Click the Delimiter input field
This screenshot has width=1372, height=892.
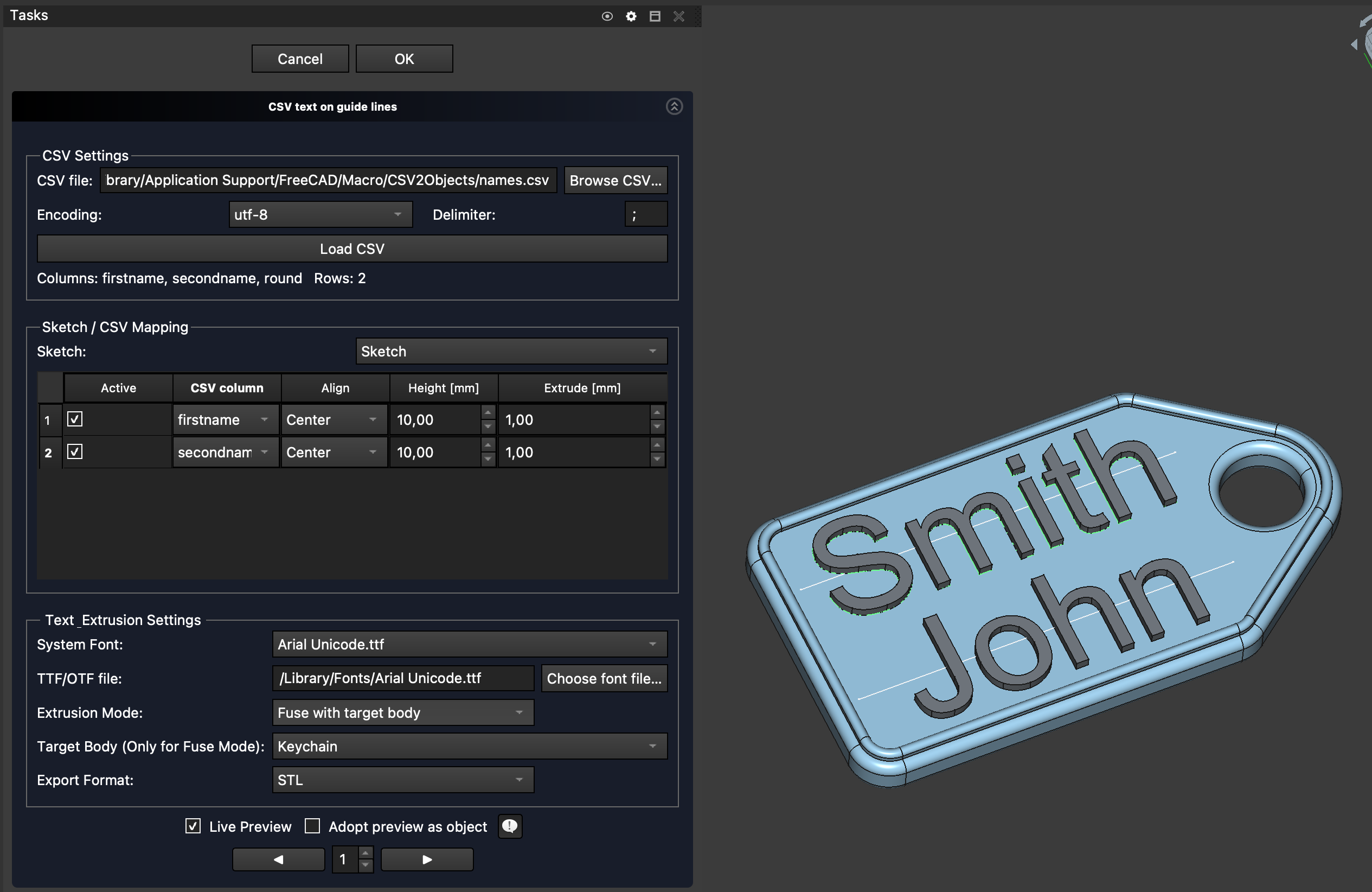(x=646, y=214)
